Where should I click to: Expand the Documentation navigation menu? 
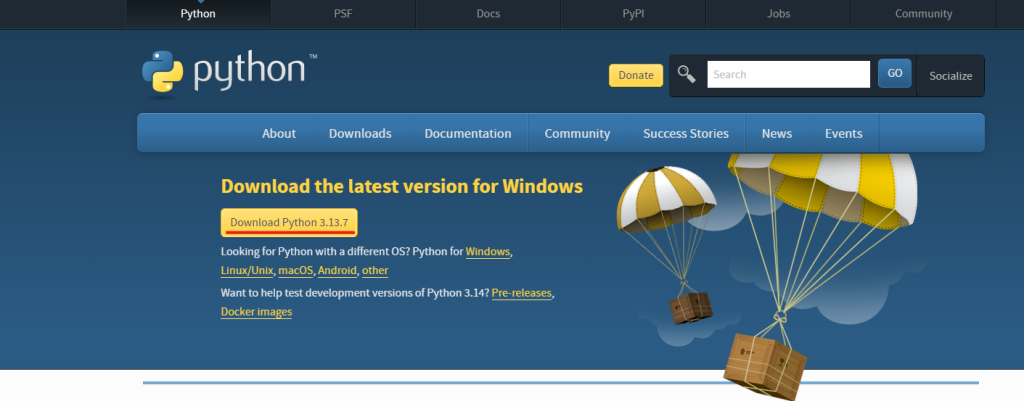click(467, 133)
